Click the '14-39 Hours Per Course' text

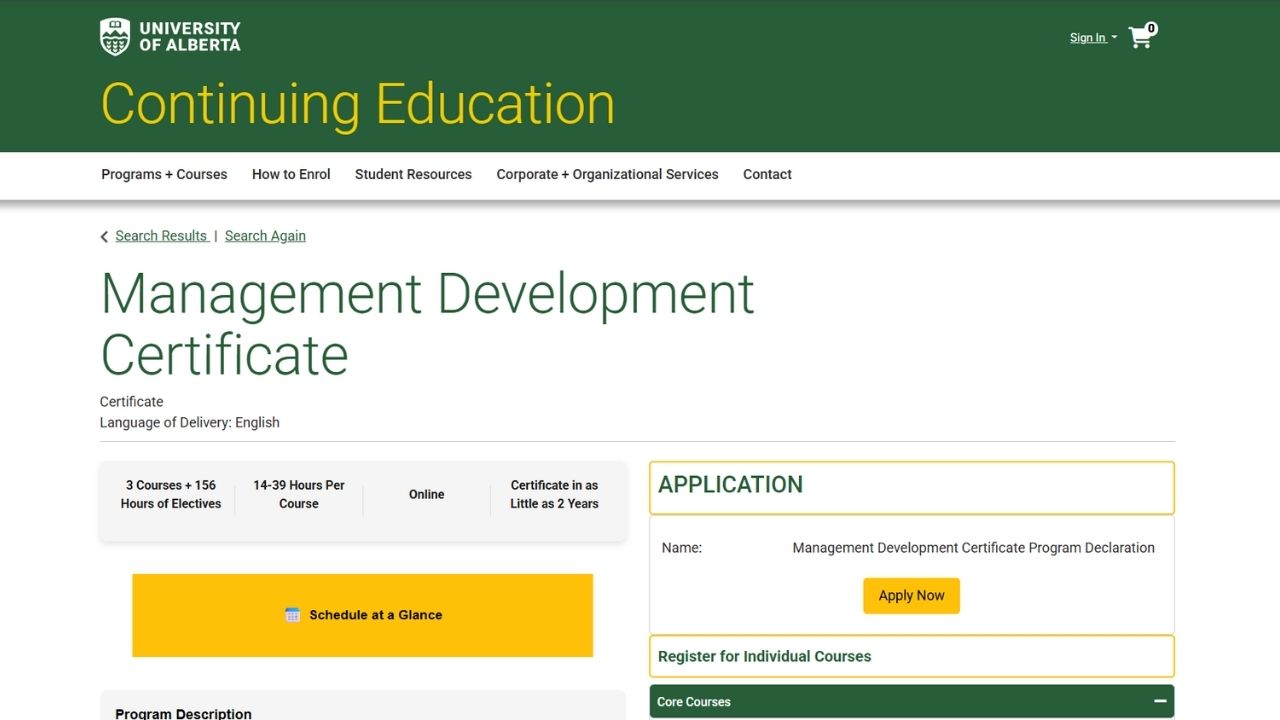pyautogui.click(x=298, y=494)
